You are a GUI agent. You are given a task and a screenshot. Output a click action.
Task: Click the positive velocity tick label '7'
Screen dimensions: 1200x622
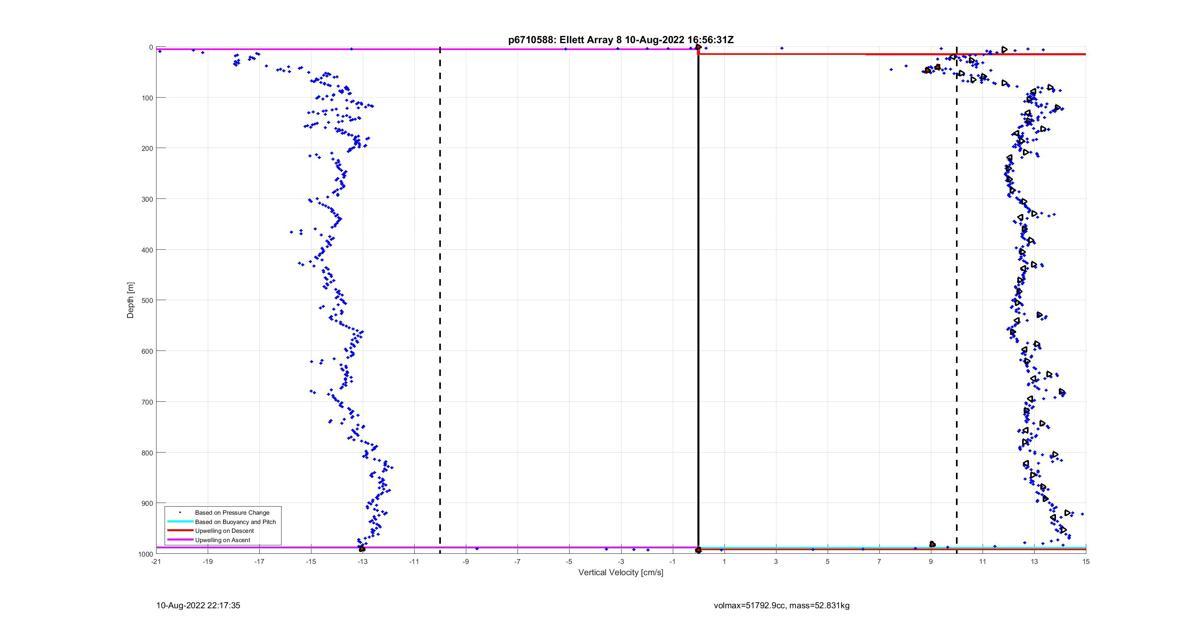click(879, 562)
